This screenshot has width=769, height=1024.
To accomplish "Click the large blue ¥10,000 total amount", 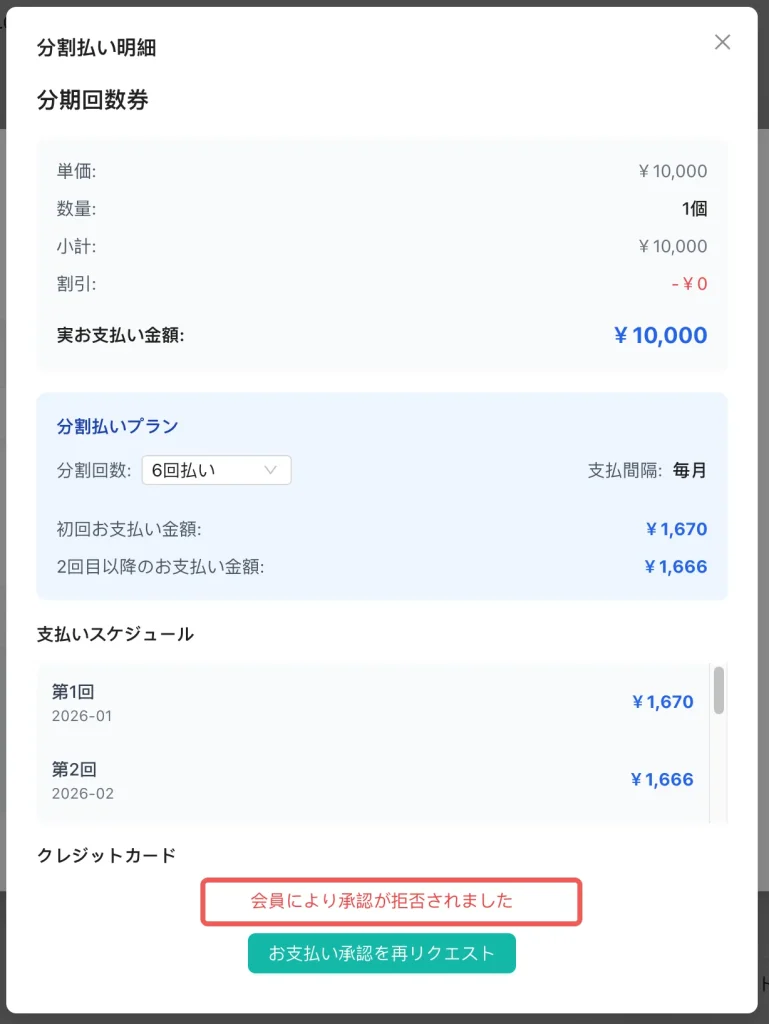I will 660,335.
